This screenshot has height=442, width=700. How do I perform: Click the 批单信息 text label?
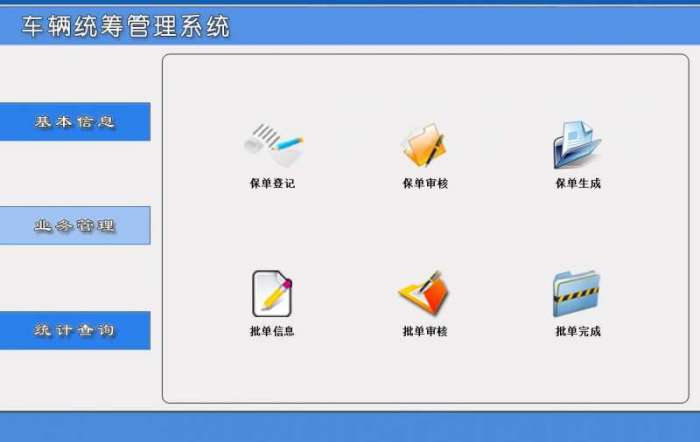pos(272,331)
